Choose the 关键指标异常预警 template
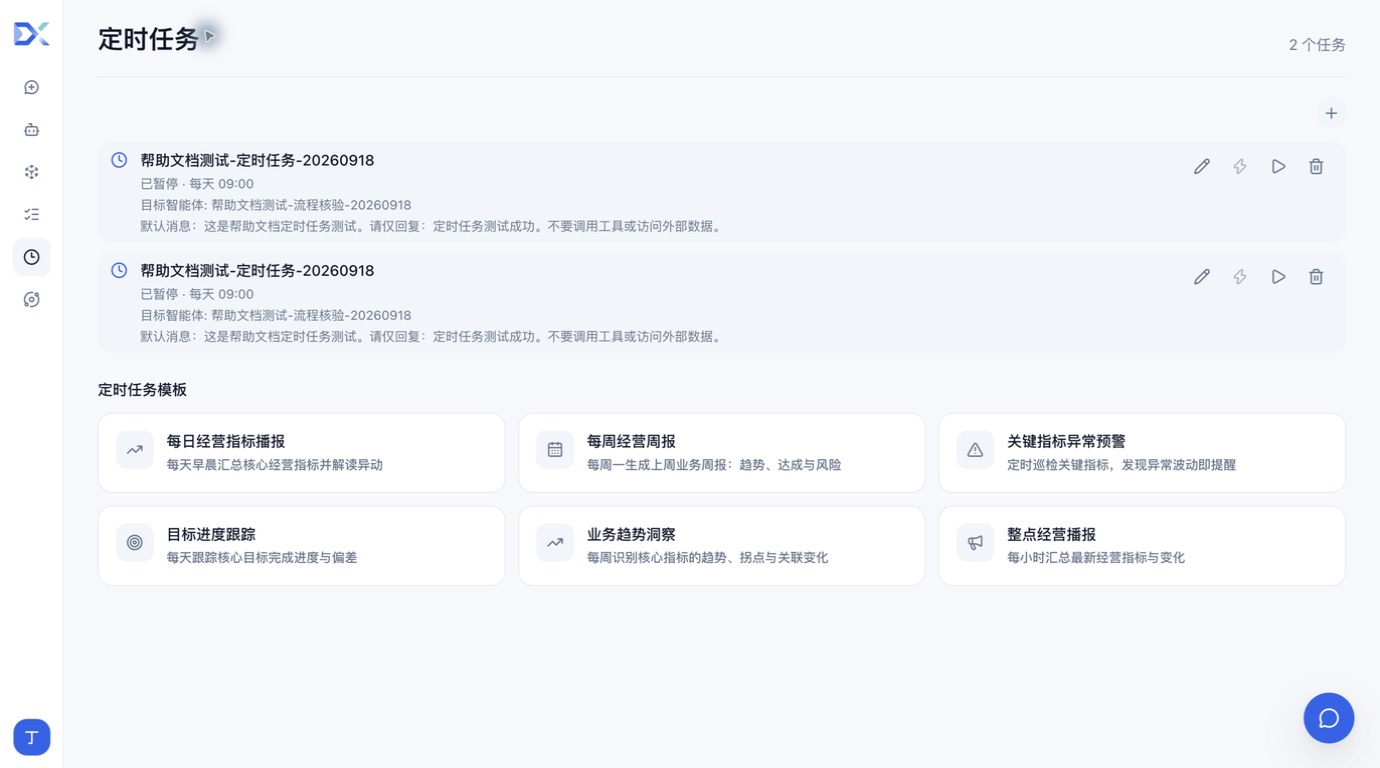The width and height of the screenshot is (1380, 768). tap(1142, 453)
